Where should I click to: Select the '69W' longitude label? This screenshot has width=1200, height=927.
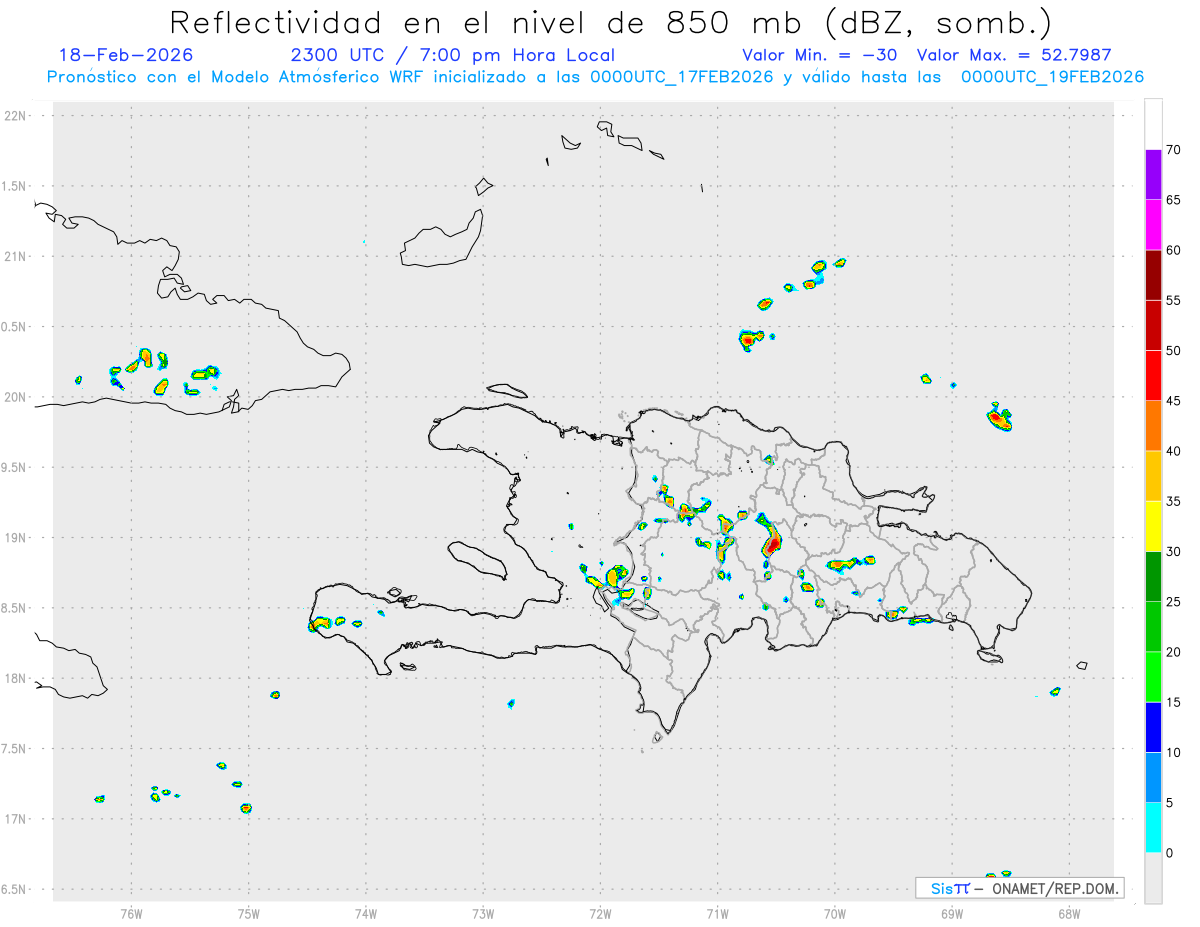(952, 913)
